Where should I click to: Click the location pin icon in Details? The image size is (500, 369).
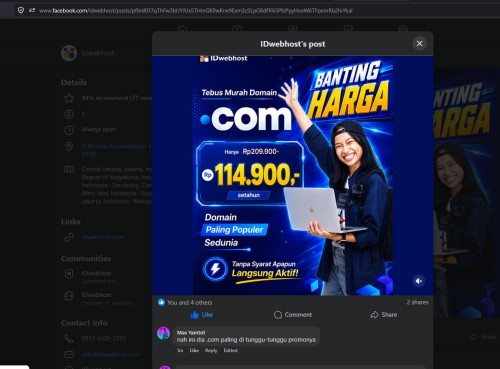(x=69, y=146)
